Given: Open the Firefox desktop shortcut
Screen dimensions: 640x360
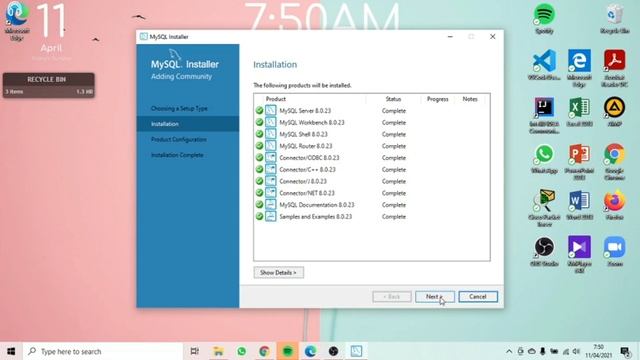Looking at the screenshot, I should click(x=615, y=206).
